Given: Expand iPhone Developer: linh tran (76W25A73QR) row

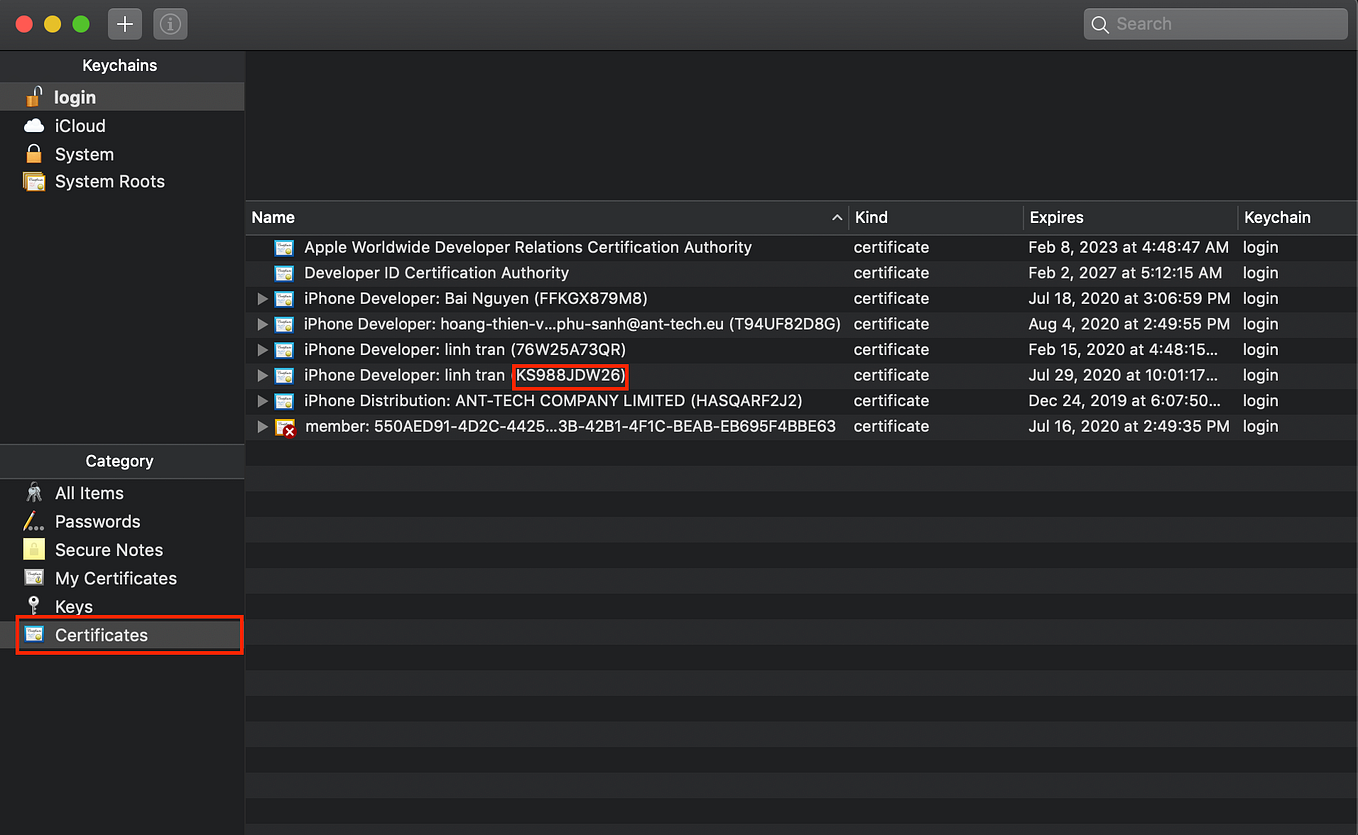Looking at the screenshot, I should (263, 350).
